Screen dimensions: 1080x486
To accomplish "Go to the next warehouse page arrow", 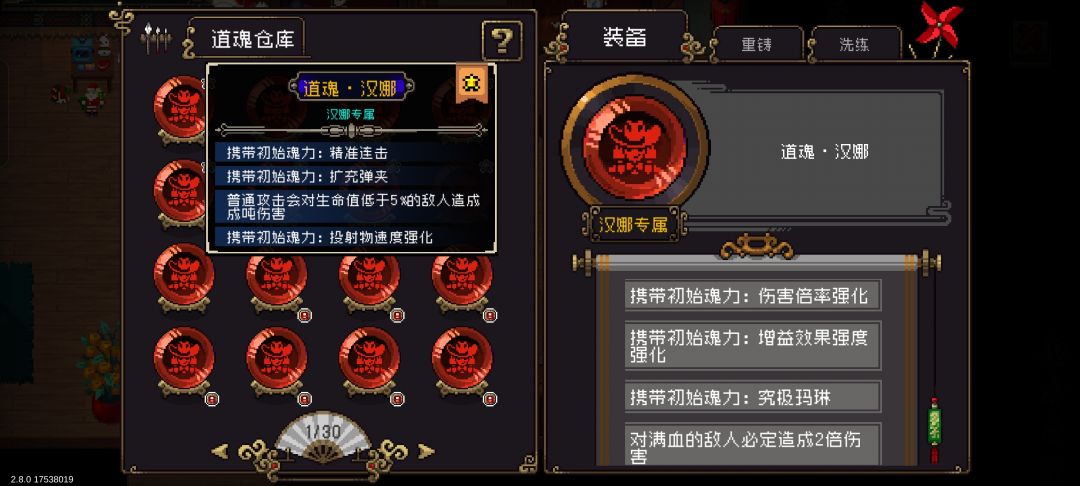I will coord(426,452).
